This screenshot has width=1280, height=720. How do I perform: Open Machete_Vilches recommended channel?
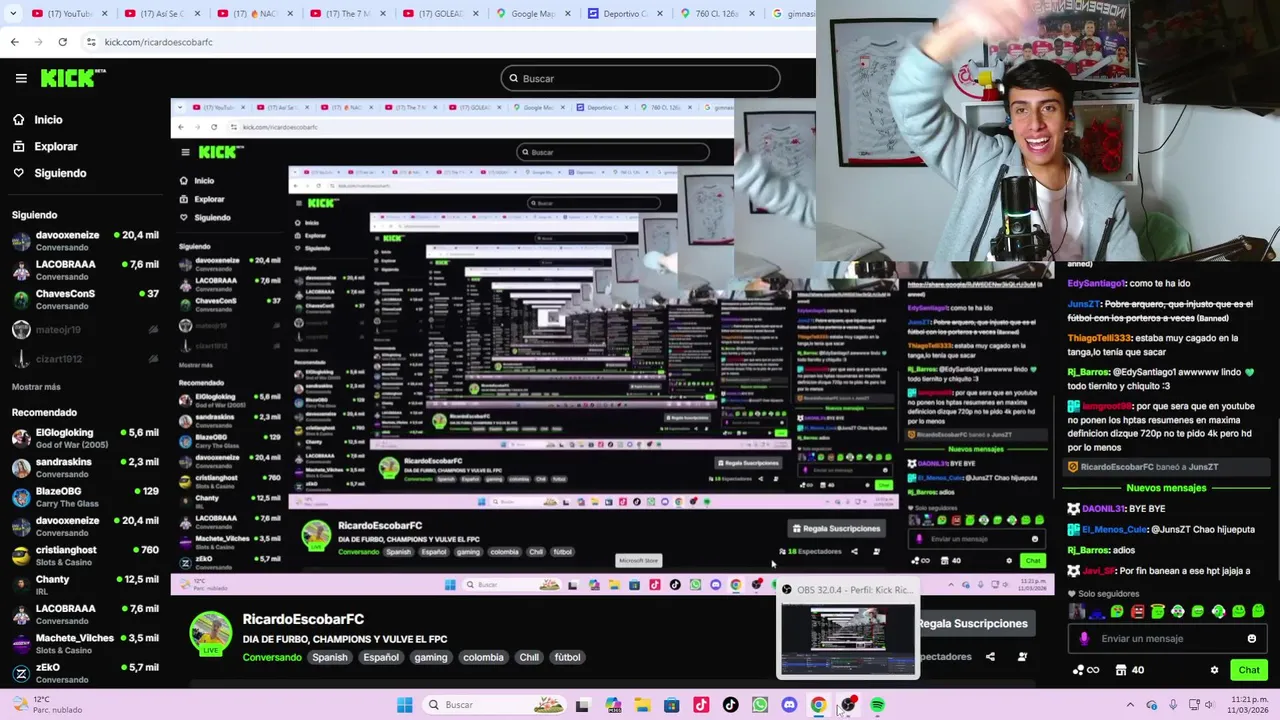click(x=85, y=643)
